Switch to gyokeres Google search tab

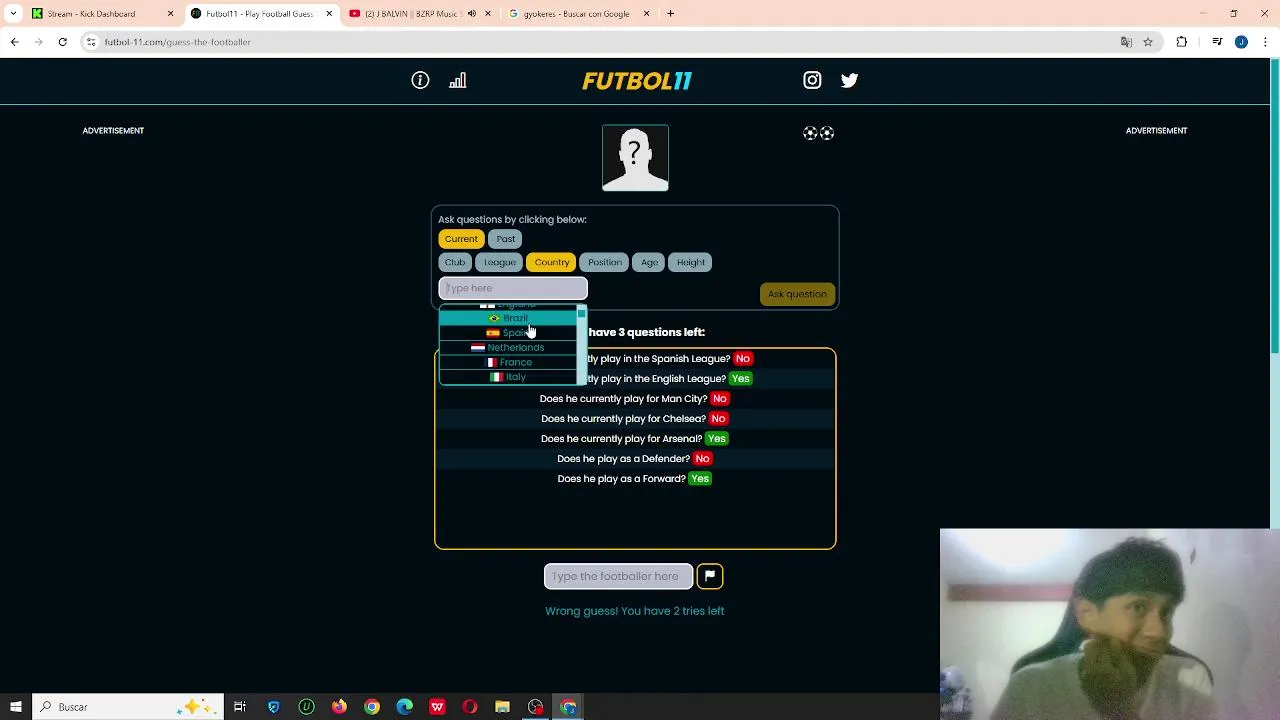tap(580, 14)
